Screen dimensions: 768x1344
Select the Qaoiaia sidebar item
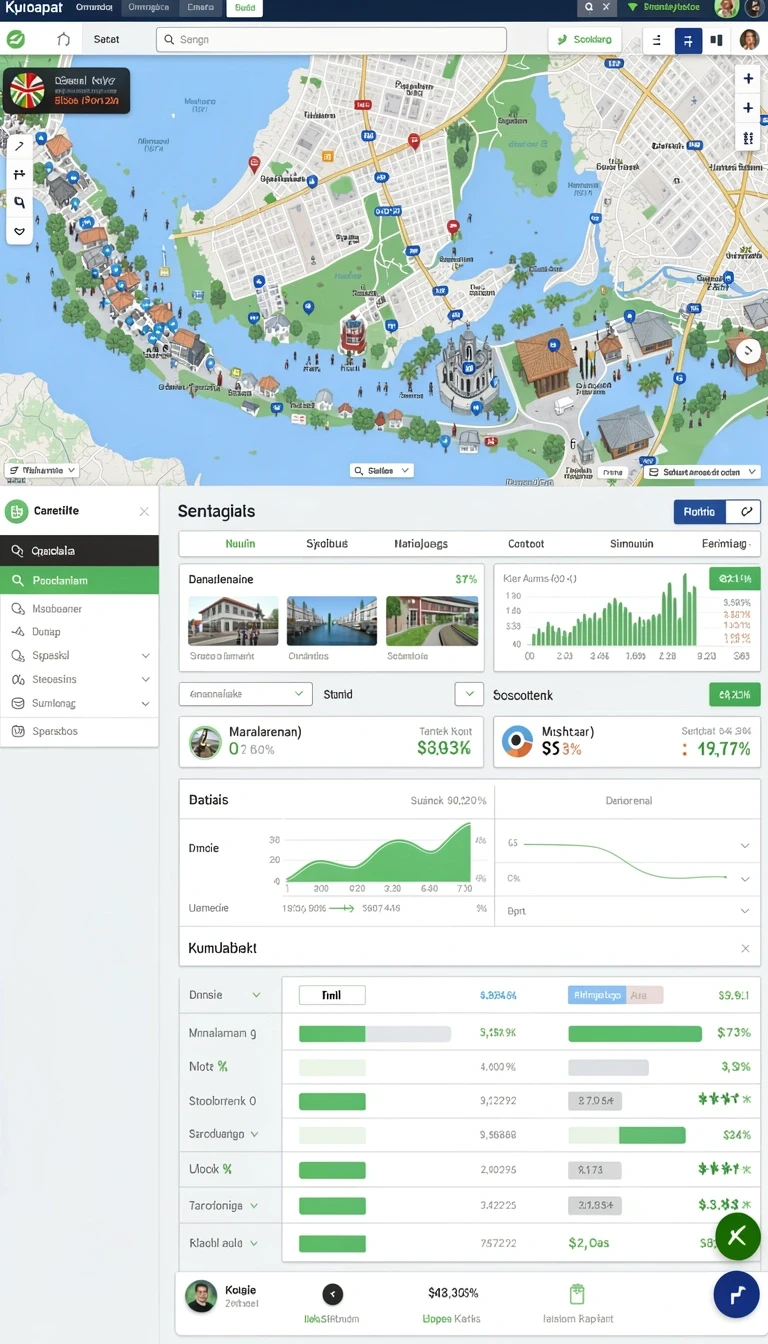(x=79, y=551)
